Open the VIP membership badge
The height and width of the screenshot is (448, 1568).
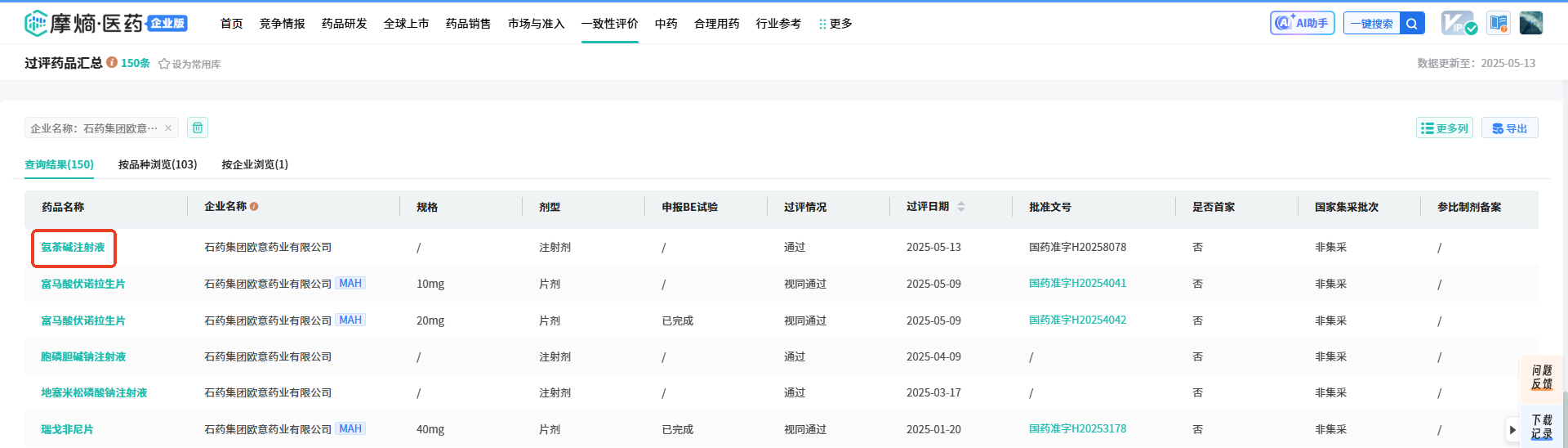tap(1459, 23)
